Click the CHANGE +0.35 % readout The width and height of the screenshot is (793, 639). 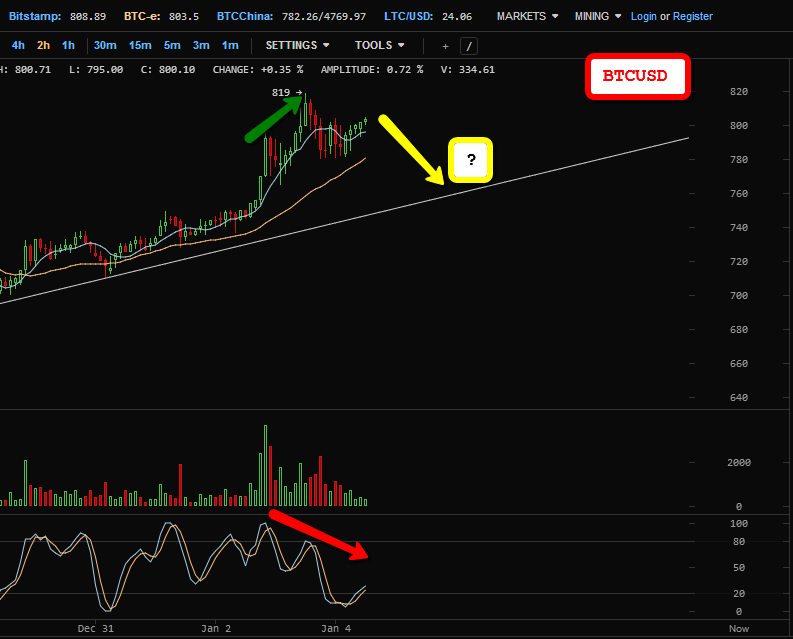(258, 70)
